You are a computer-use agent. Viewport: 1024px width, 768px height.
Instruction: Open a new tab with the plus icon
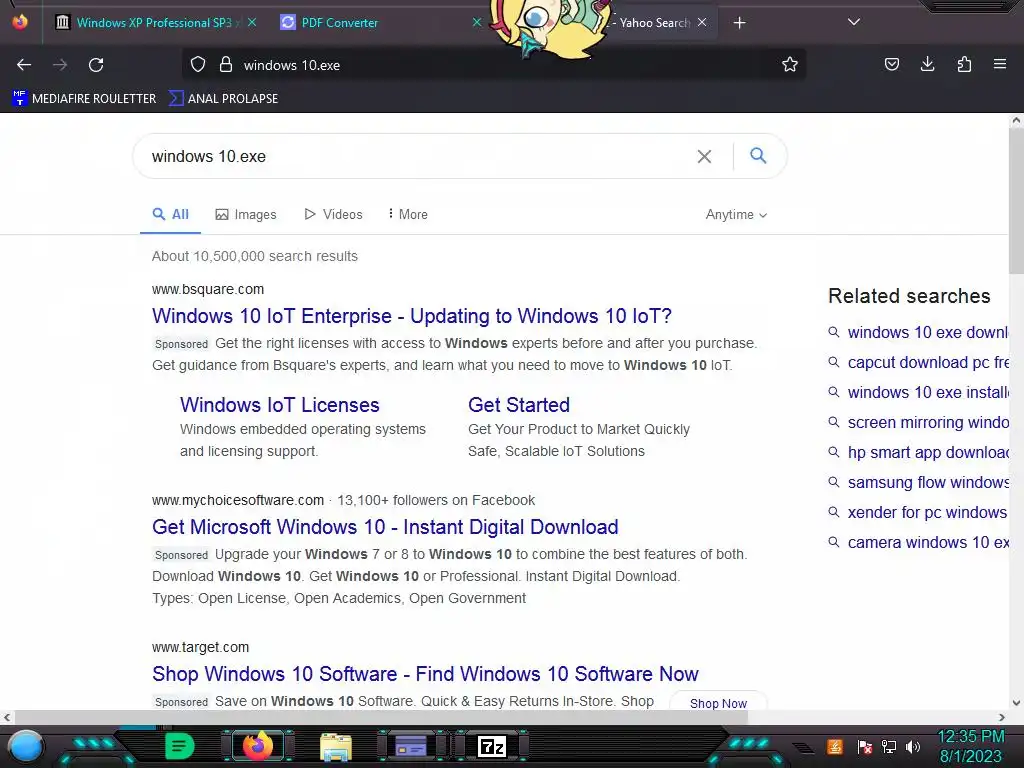click(x=739, y=23)
